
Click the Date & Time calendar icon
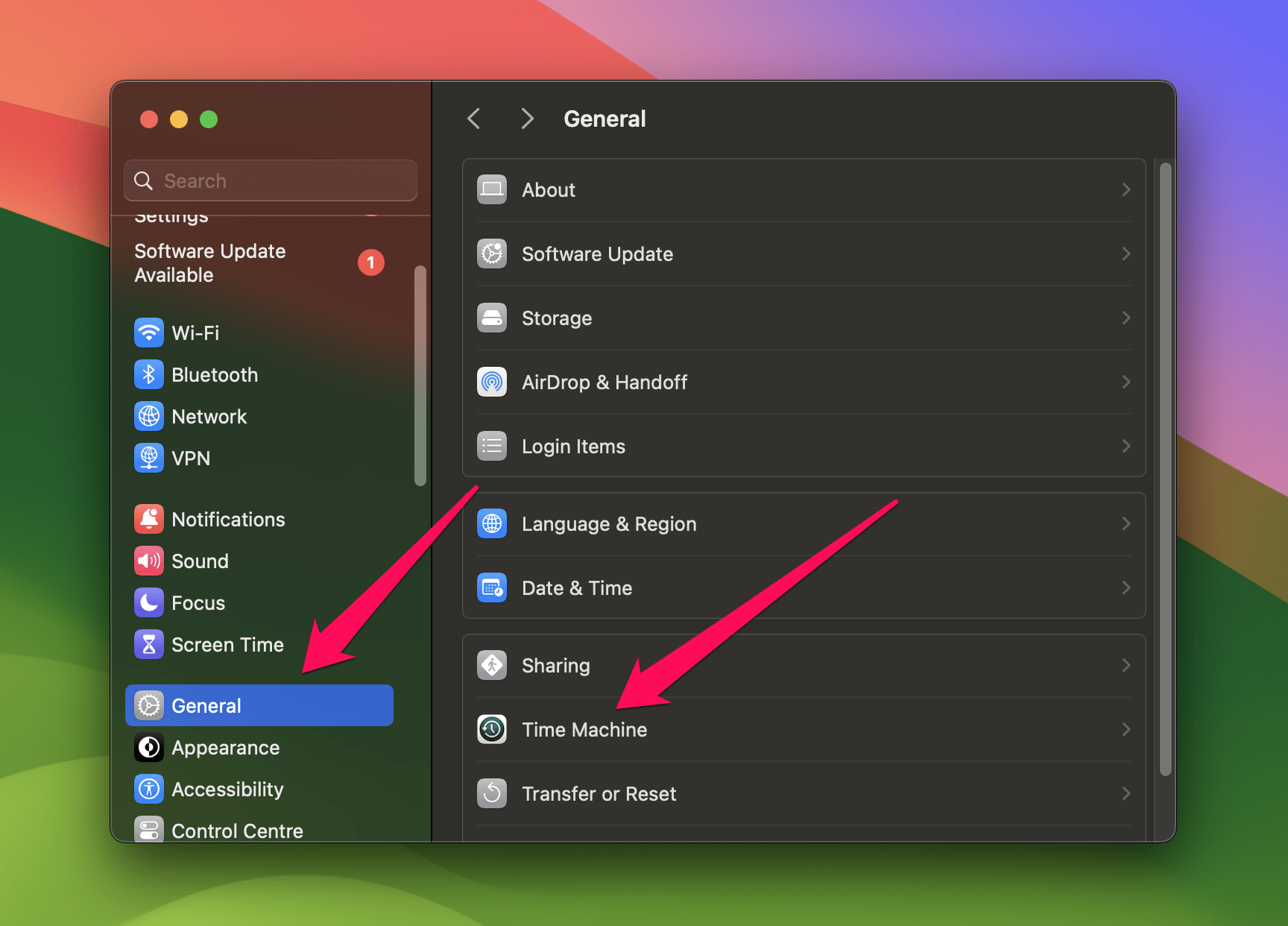[x=492, y=588]
